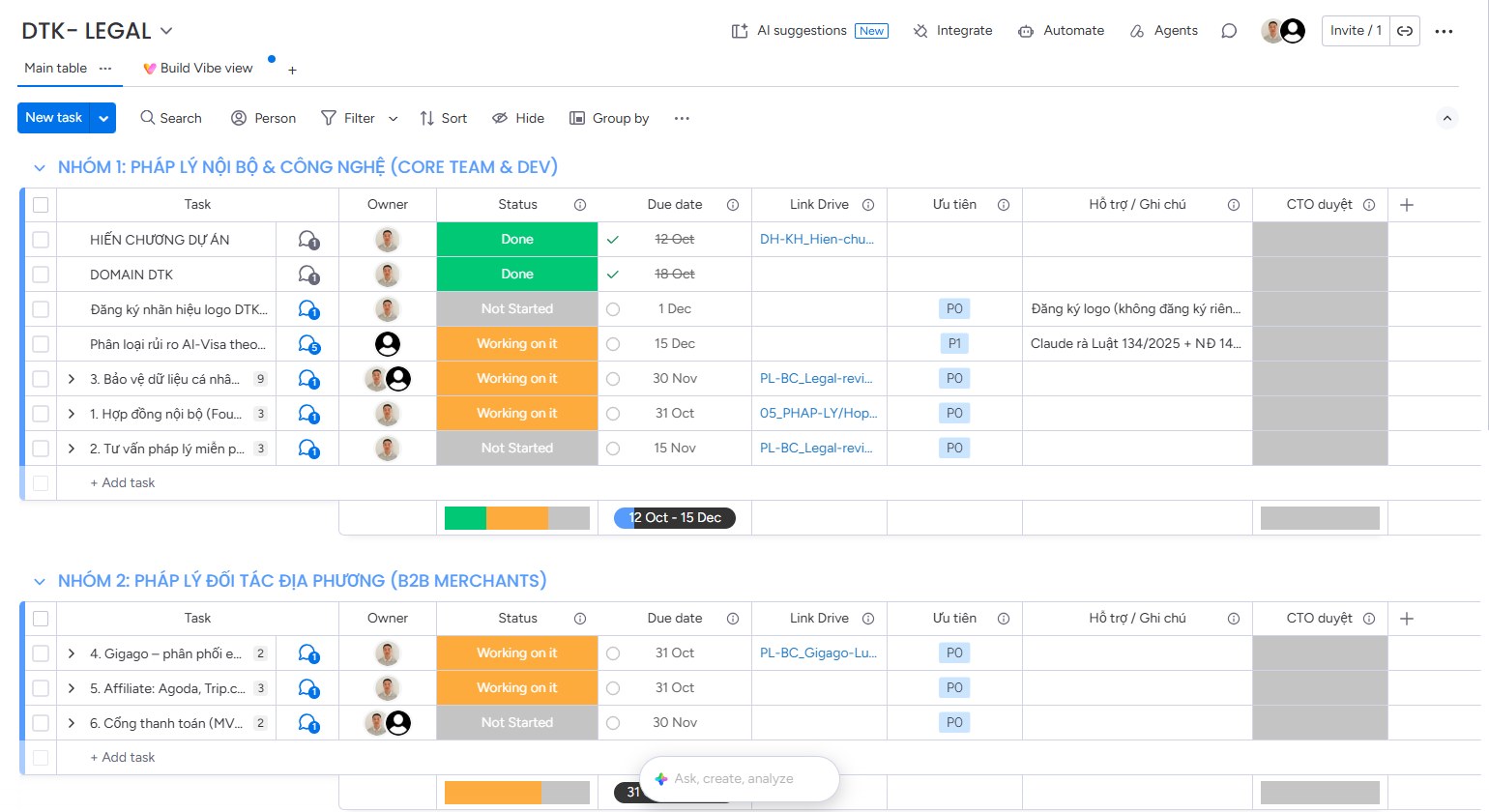This screenshot has width=1489, height=812.
Task: Tick checkbox for Gigago row
Action: pos(41,653)
